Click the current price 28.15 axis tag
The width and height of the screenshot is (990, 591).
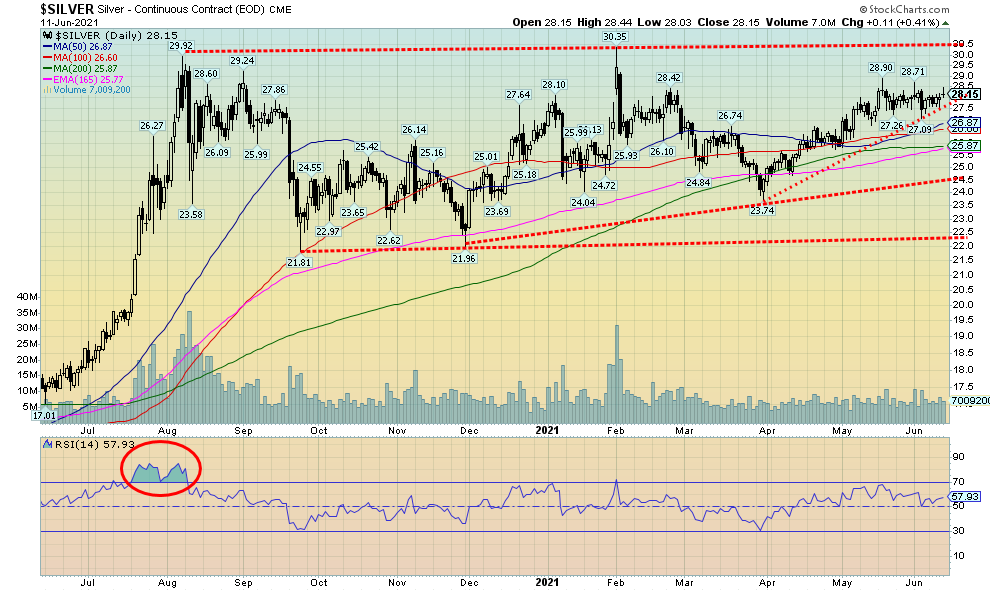tap(965, 94)
